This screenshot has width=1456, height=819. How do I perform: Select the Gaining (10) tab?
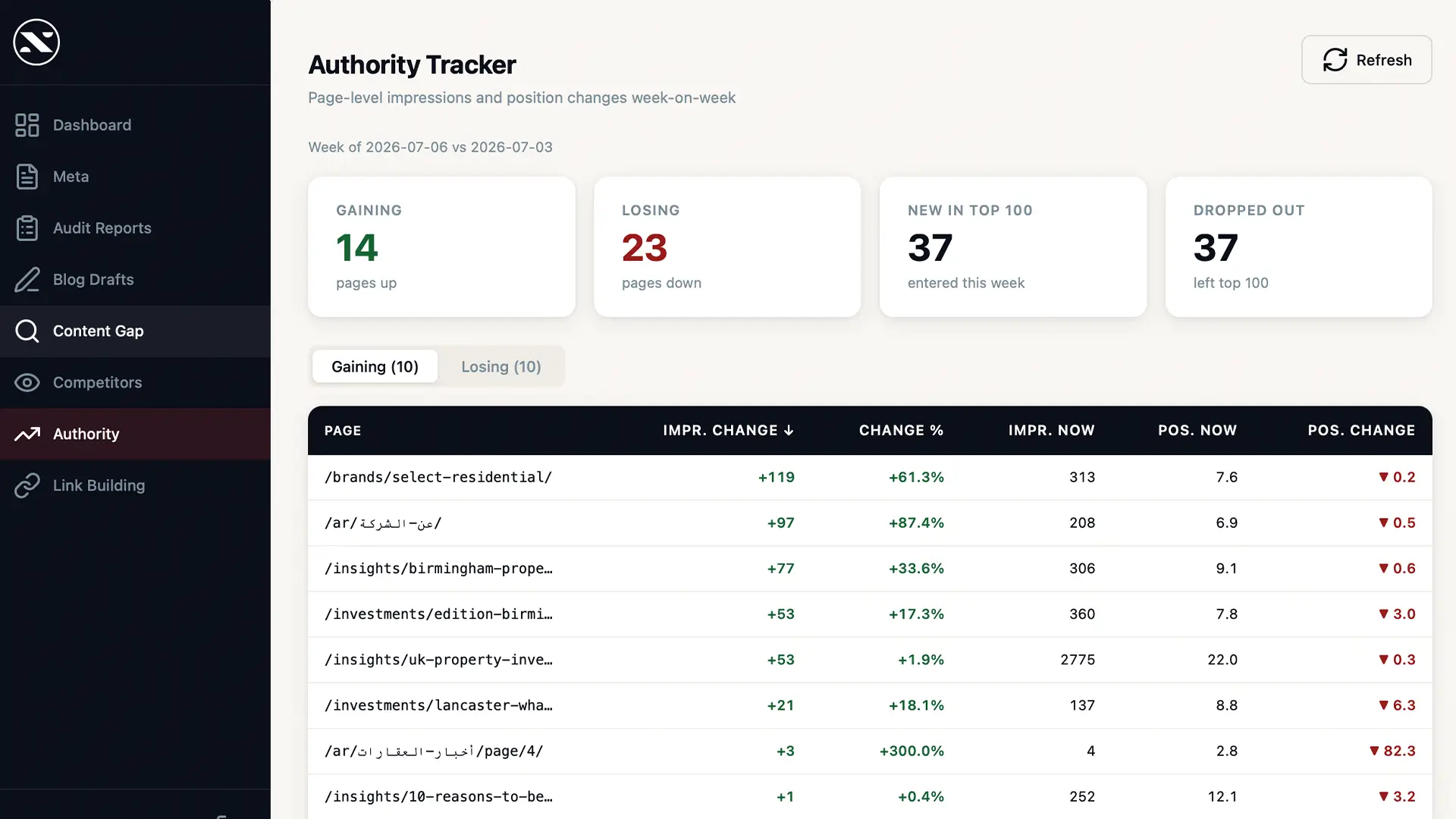click(375, 367)
